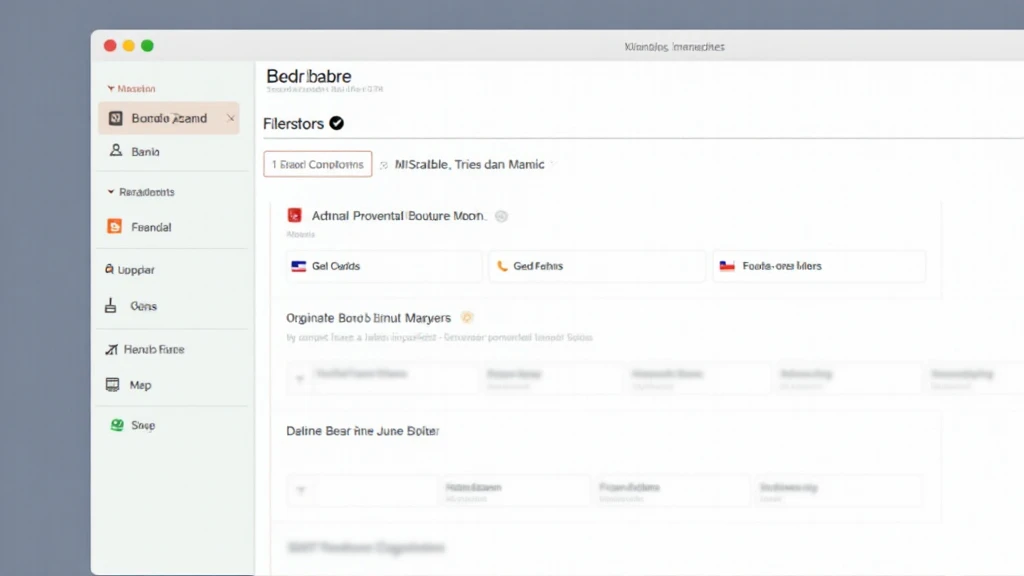Click the orange Feandal icon
Viewport: 1024px width, 576px height.
coord(114,226)
